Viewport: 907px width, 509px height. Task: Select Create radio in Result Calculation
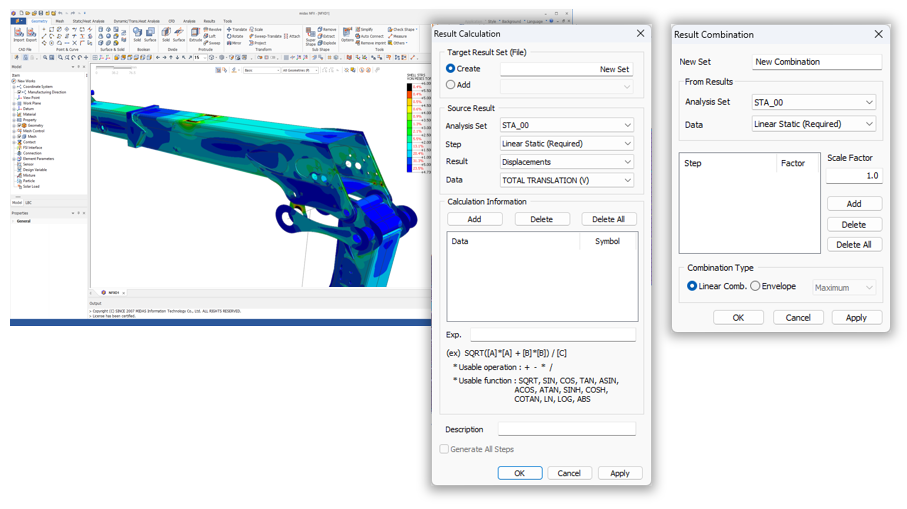450,68
